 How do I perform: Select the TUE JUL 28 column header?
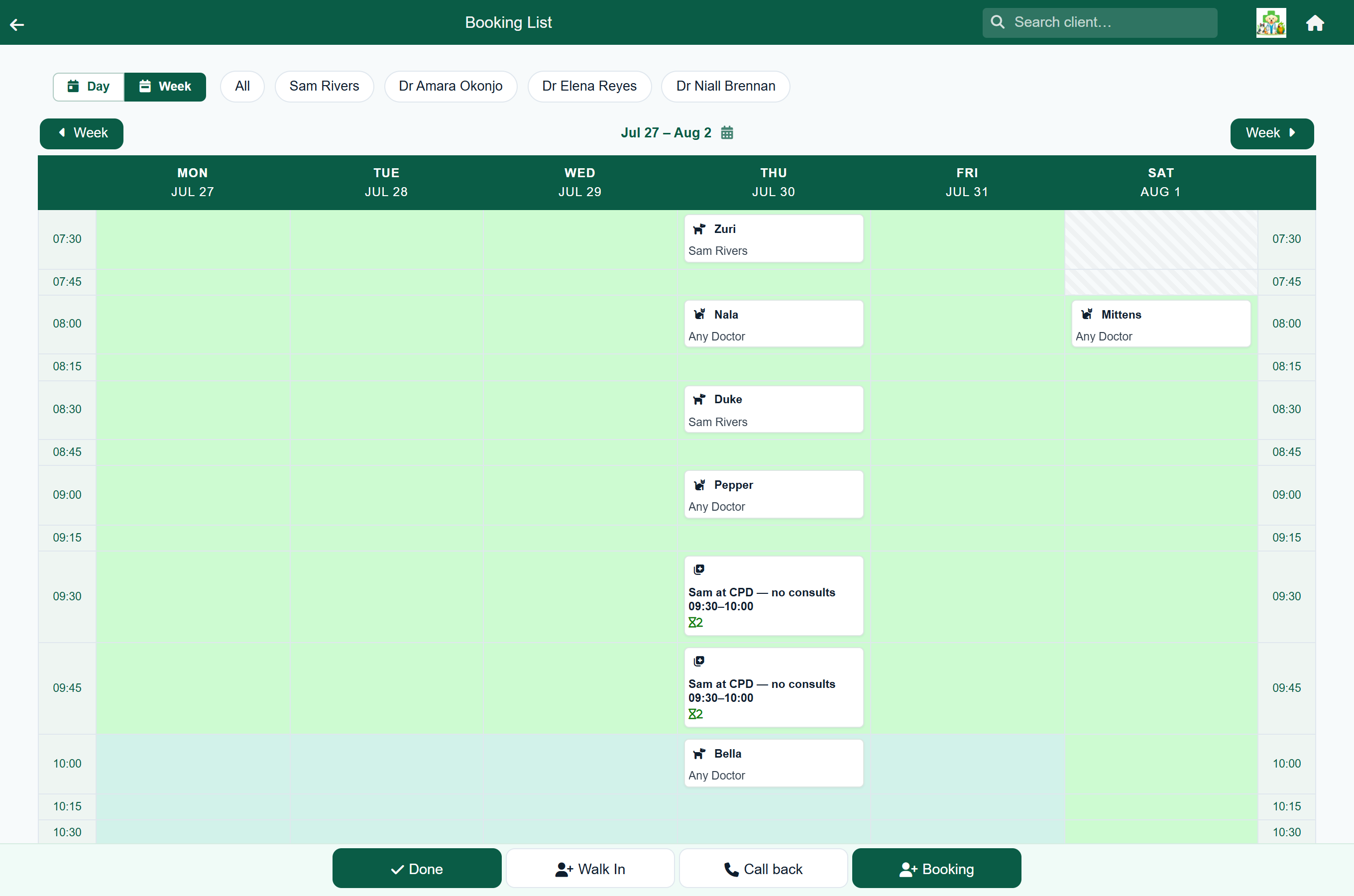click(386, 182)
